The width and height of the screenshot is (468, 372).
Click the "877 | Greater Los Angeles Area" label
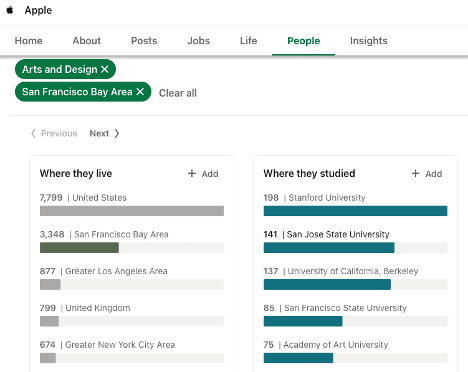(x=103, y=271)
